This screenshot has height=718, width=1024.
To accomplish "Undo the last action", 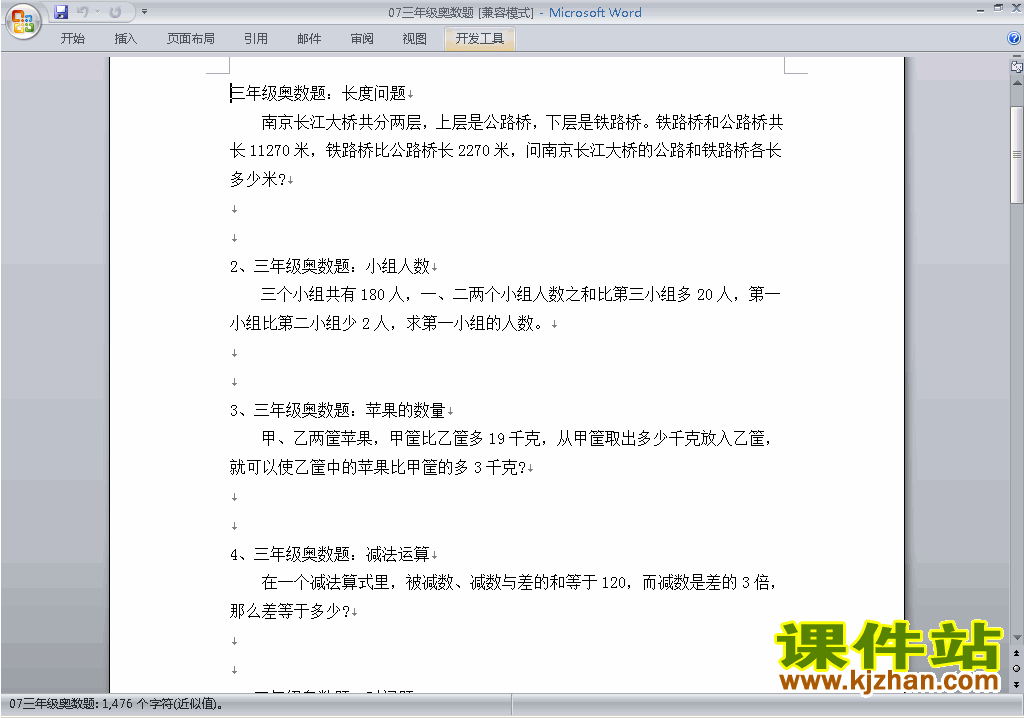I will coord(82,12).
